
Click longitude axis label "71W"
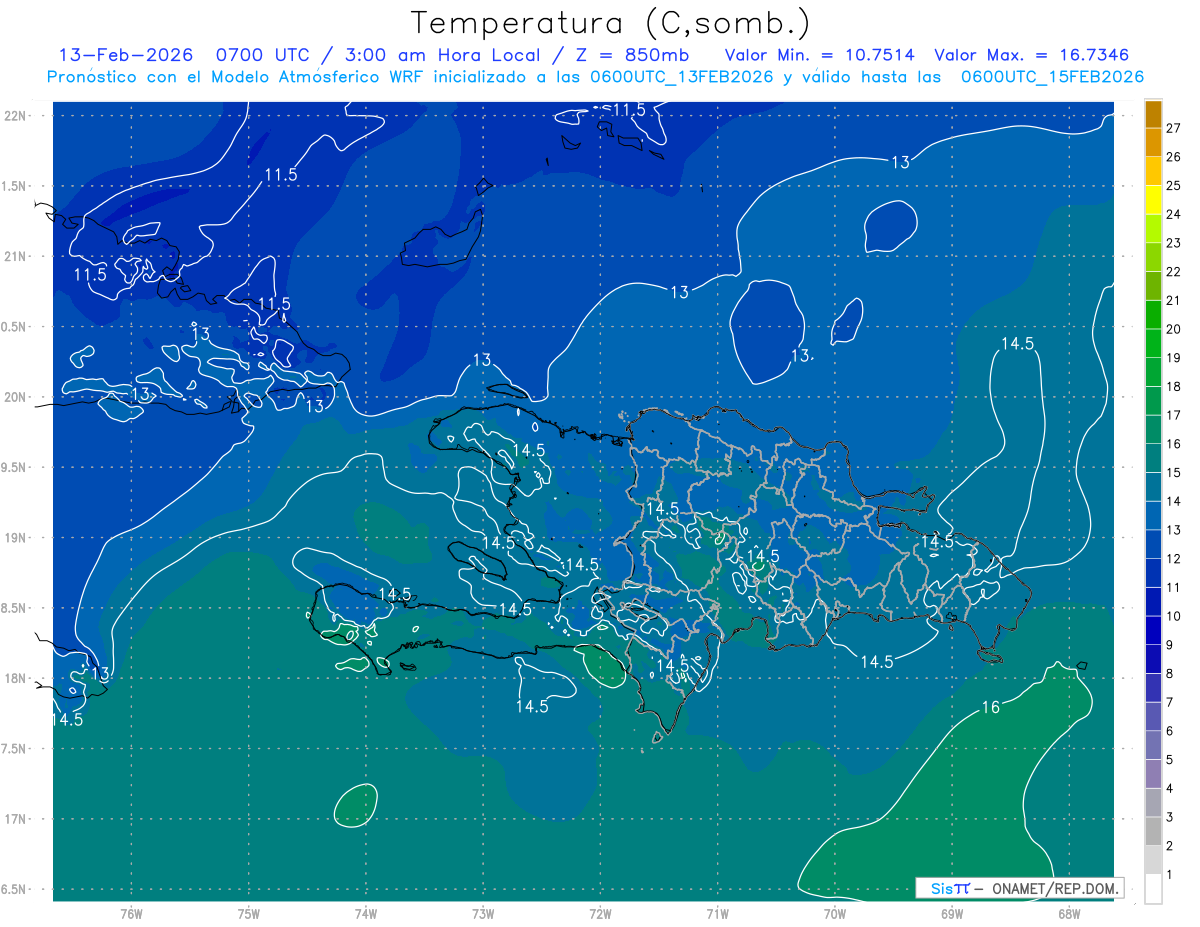pyautogui.click(x=717, y=914)
